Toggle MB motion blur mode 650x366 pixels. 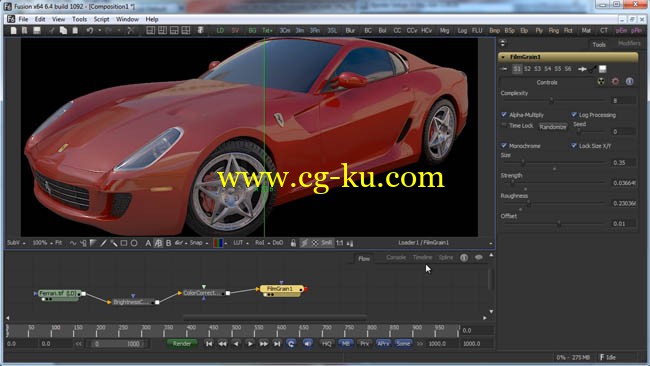[x=345, y=344]
